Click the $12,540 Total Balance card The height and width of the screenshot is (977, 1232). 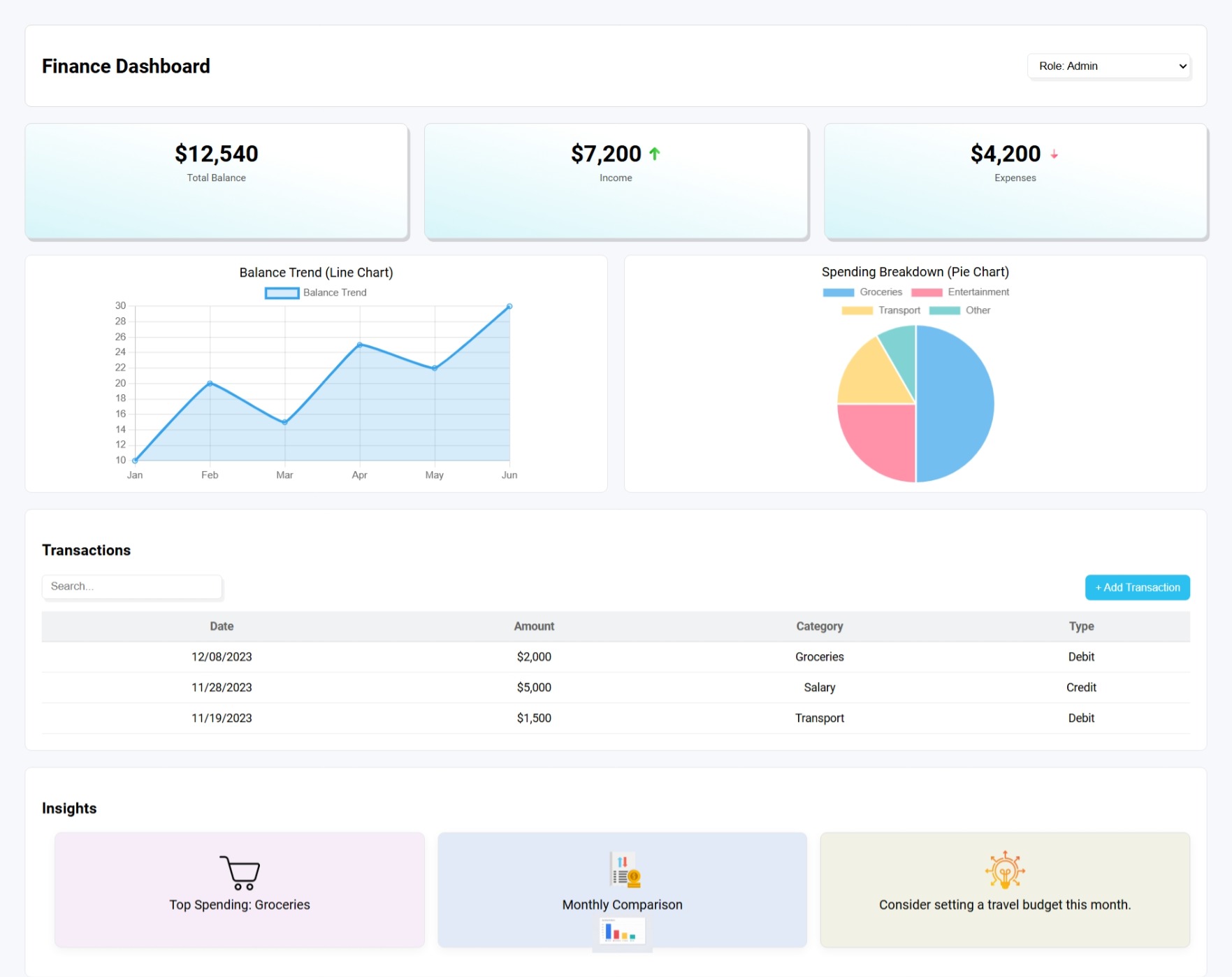(217, 182)
